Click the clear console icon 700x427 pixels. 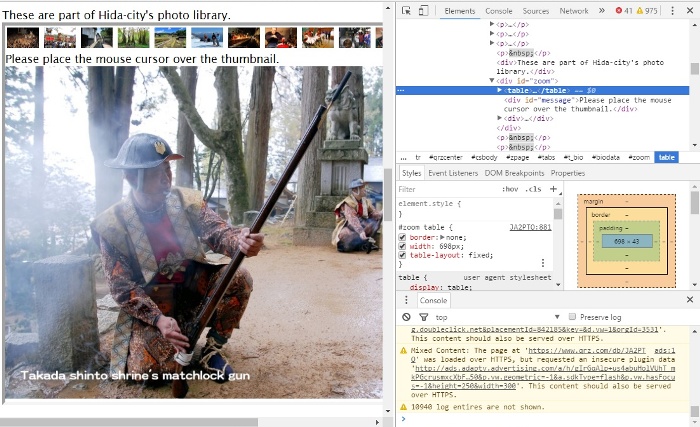pos(406,317)
